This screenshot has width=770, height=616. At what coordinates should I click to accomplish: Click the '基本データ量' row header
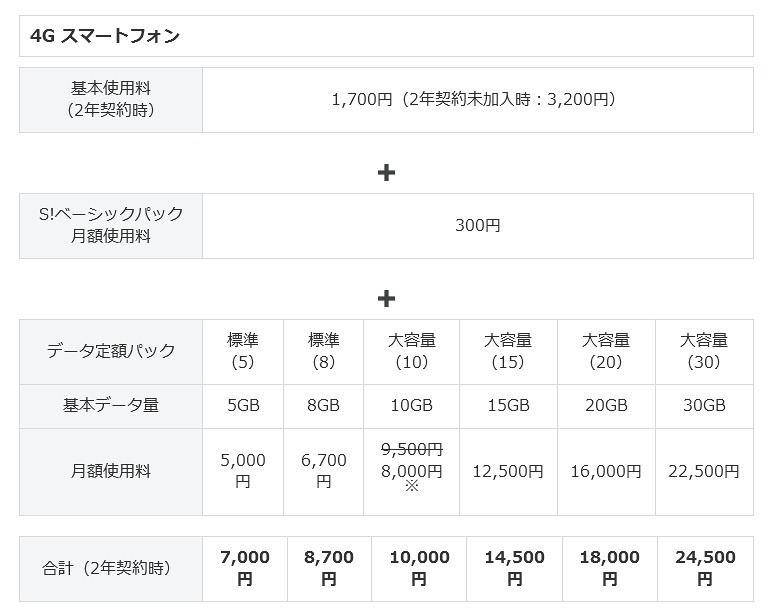(x=111, y=406)
